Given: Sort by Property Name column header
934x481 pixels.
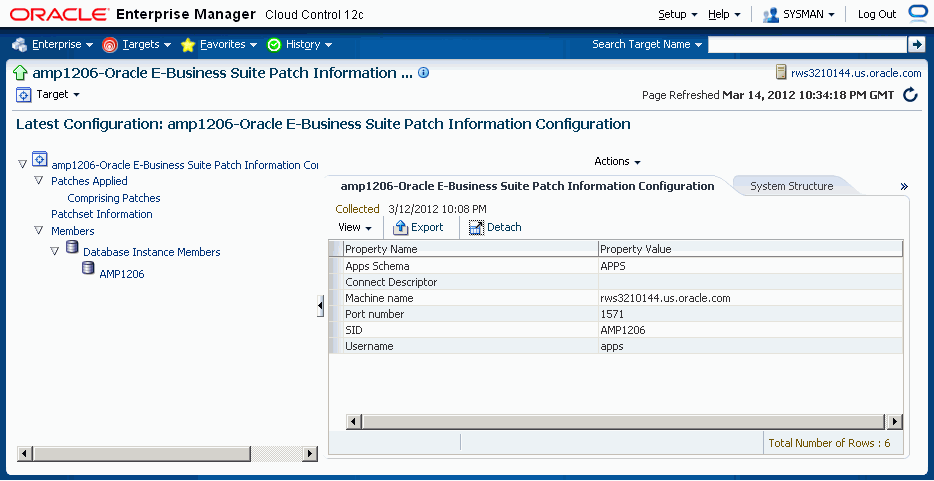Looking at the screenshot, I should 471,249.
